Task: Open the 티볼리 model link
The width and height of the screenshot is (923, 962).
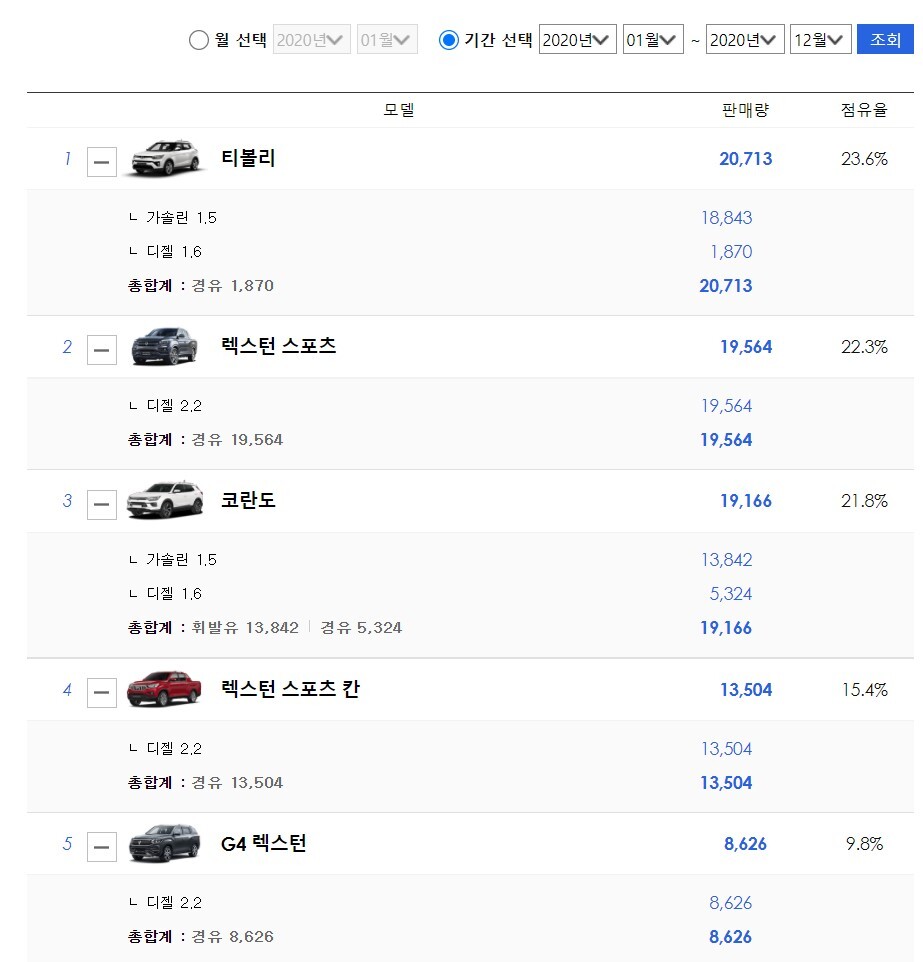Action: (x=248, y=158)
